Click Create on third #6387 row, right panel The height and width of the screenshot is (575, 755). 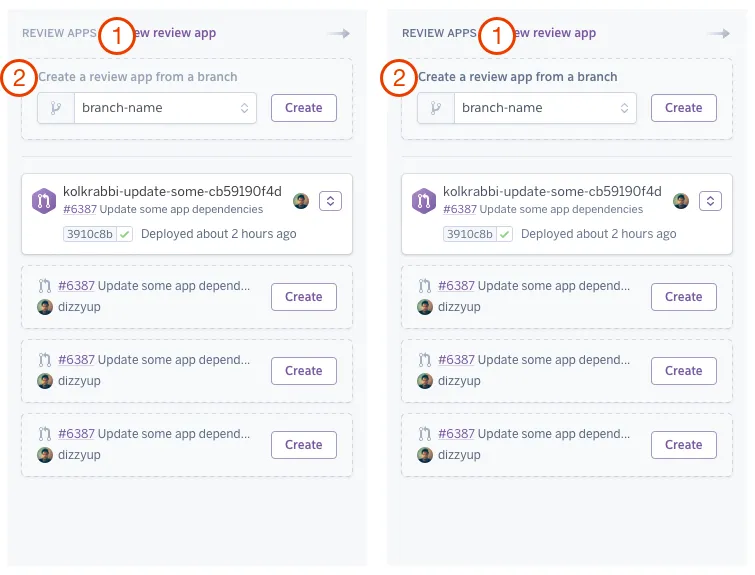pos(684,445)
